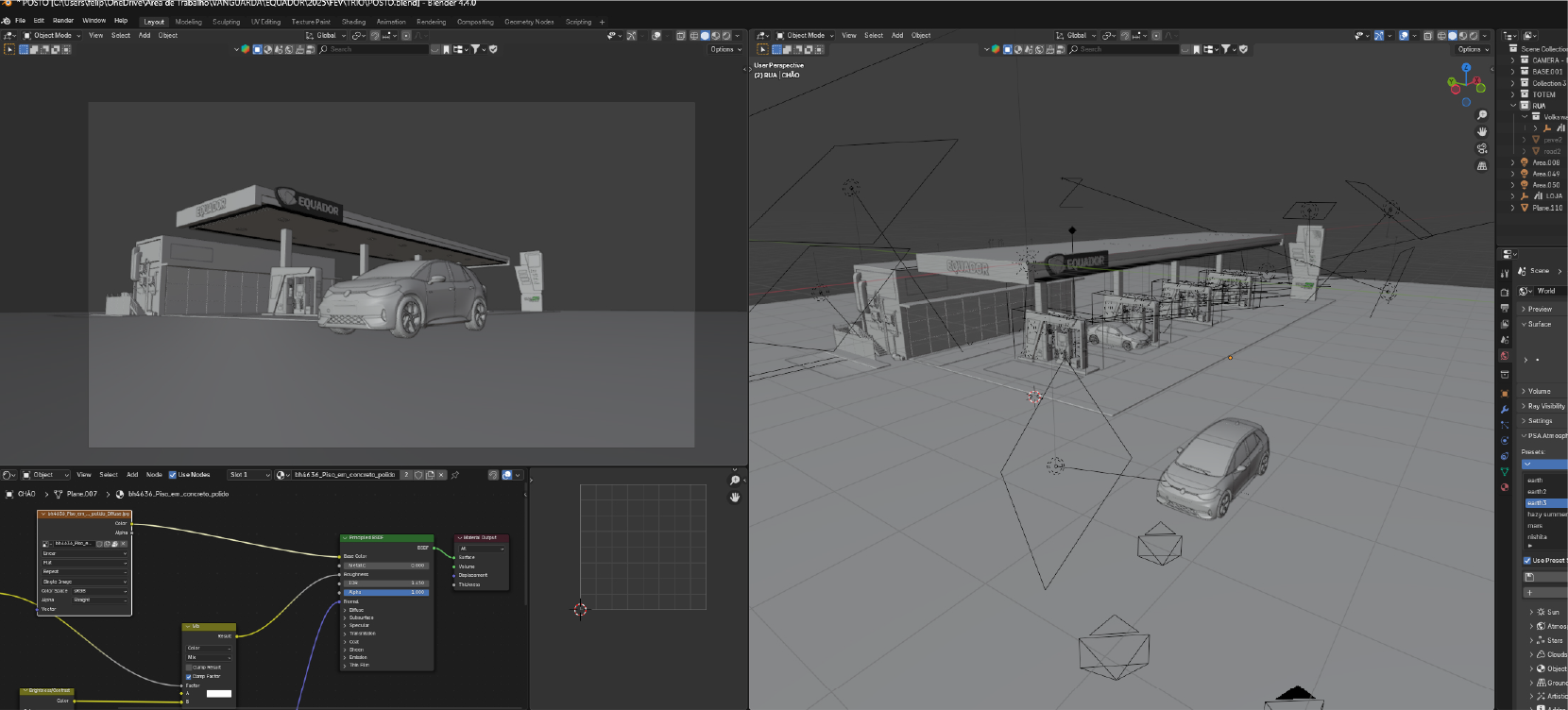This screenshot has width=1568, height=710.
Task: Open Object Mode dropdown in left viewport
Action: (52, 36)
